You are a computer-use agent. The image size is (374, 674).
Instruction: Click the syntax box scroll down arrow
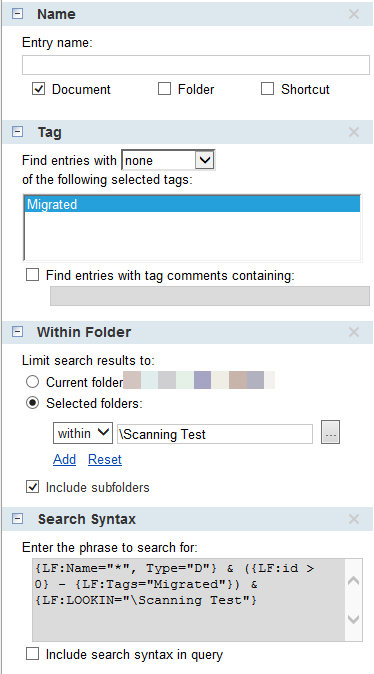[353, 619]
